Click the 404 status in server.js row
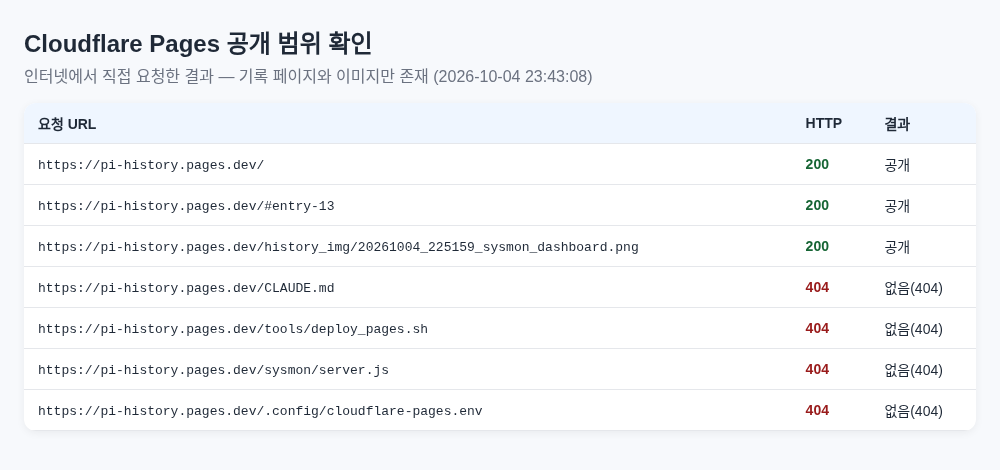Screen dimensions: 1000x470 pos(817,369)
